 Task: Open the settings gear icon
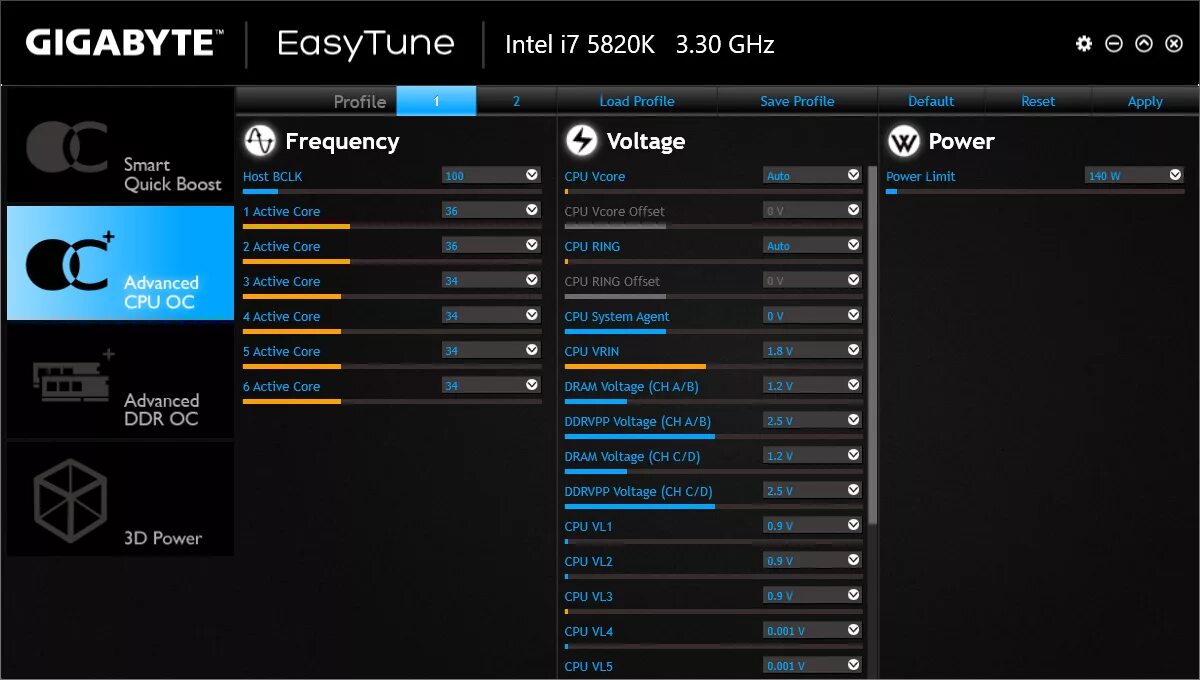pyautogui.click(x=1084, y=44)
